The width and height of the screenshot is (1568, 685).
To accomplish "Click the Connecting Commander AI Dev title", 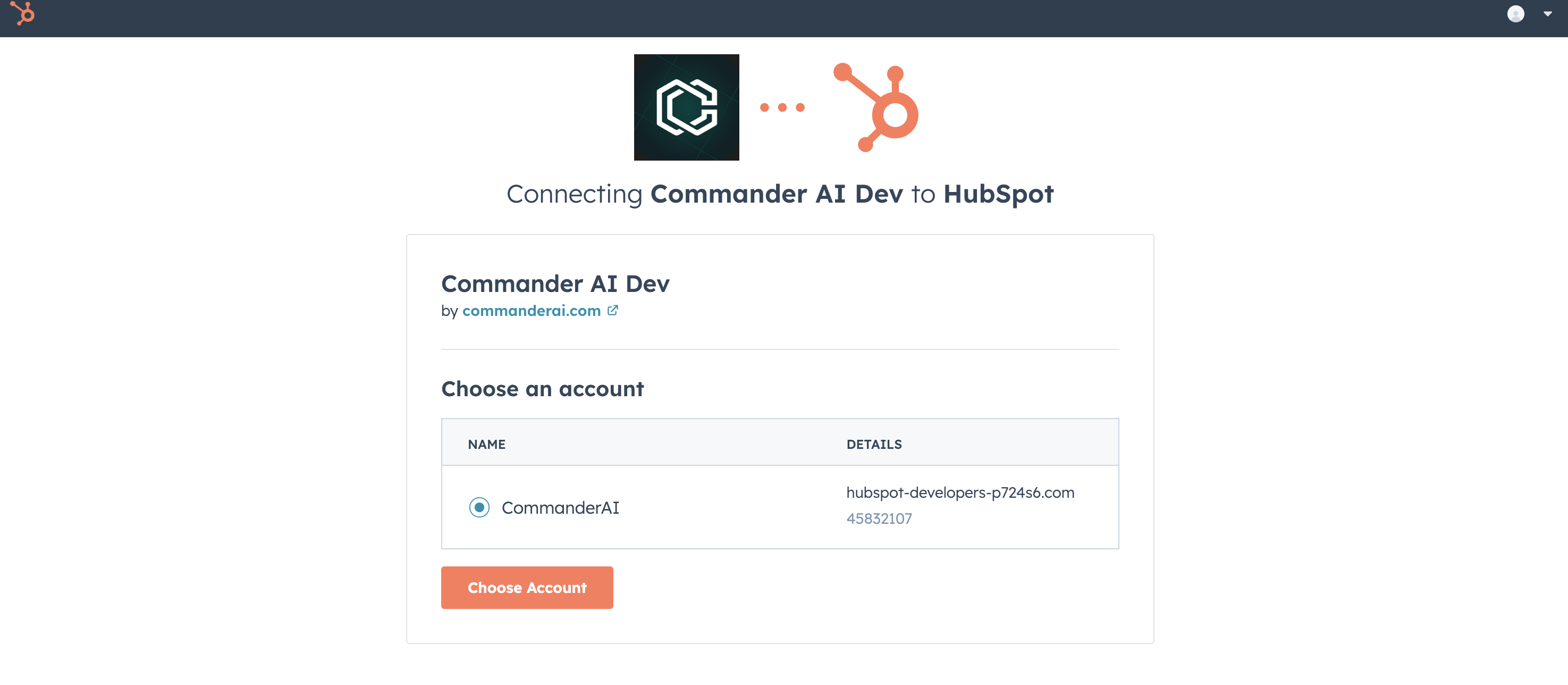I will coord(706,194).
